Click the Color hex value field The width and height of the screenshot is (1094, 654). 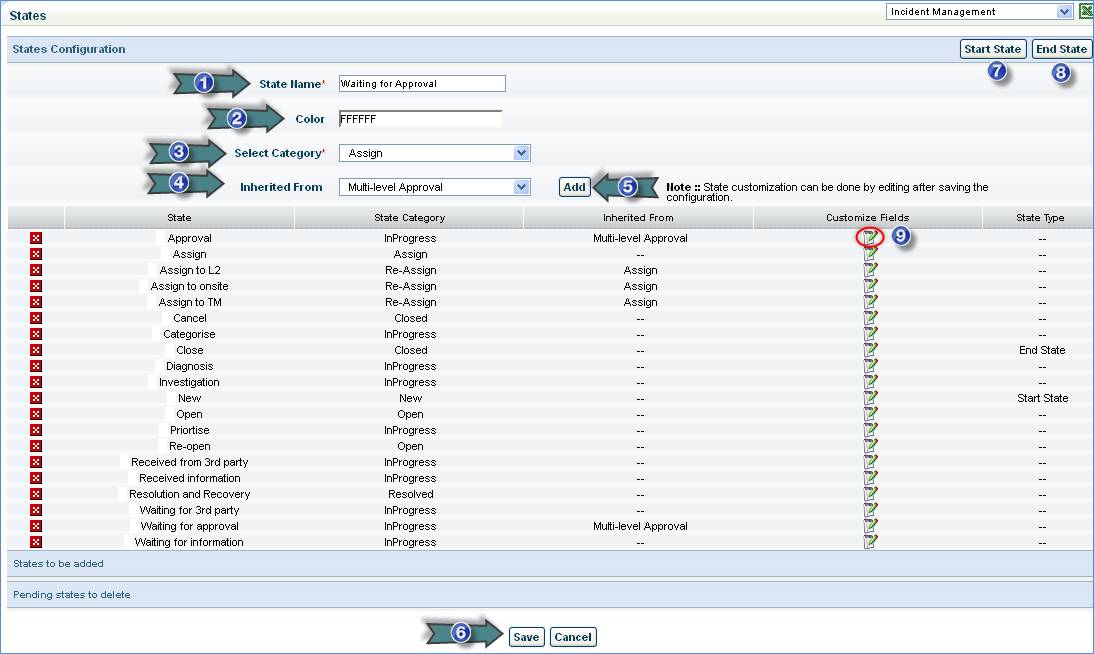(420, 119)
